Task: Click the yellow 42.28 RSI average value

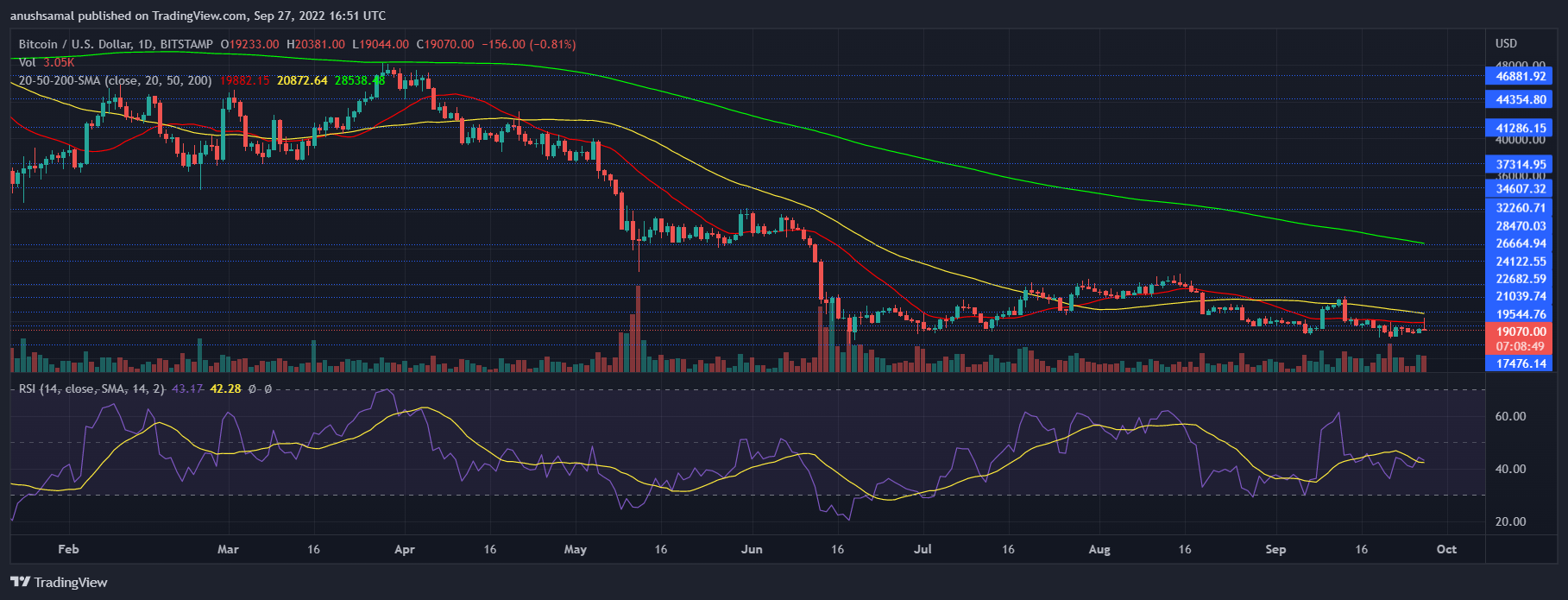Action: 226,389
